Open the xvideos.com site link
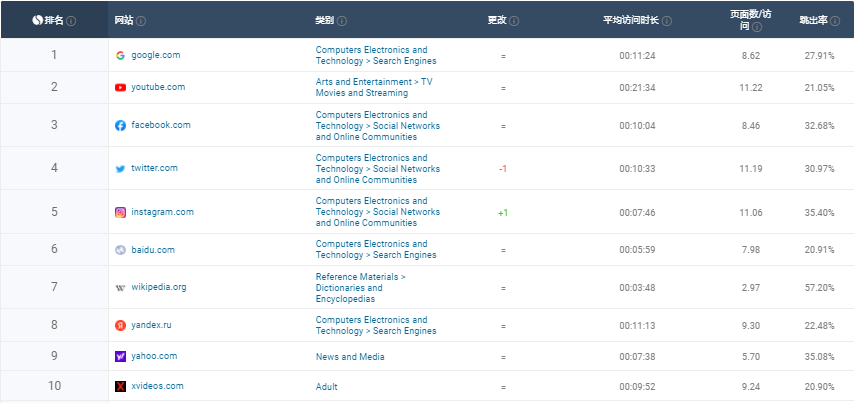 click(x=157, y=386)
